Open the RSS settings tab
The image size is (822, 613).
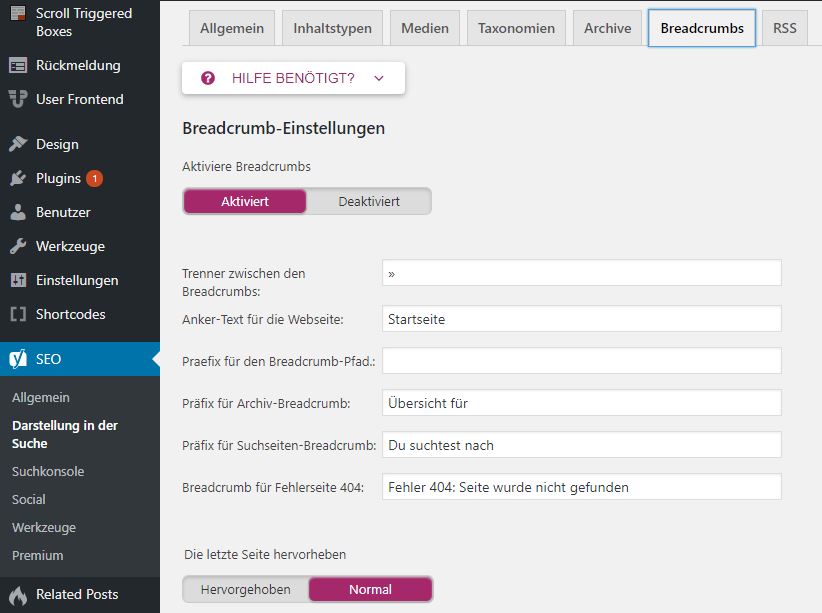(784, 28)
